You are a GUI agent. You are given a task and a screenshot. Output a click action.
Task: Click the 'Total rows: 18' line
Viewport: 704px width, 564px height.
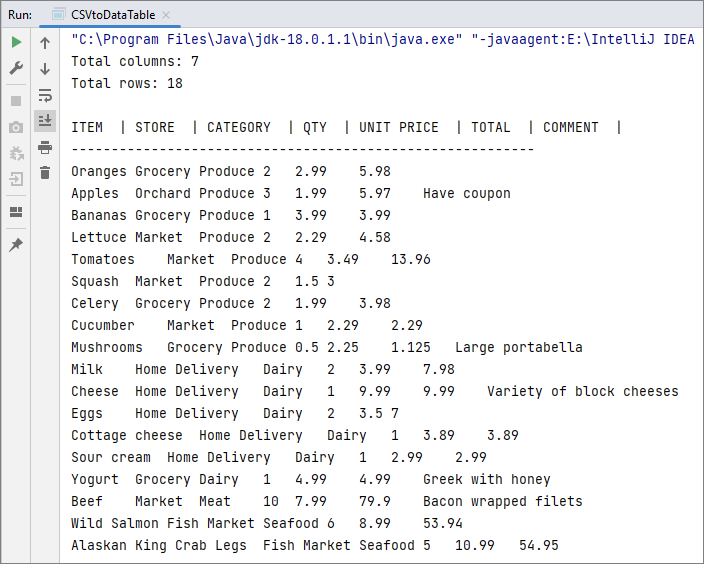pyautogui.click(x=127, y=84)
